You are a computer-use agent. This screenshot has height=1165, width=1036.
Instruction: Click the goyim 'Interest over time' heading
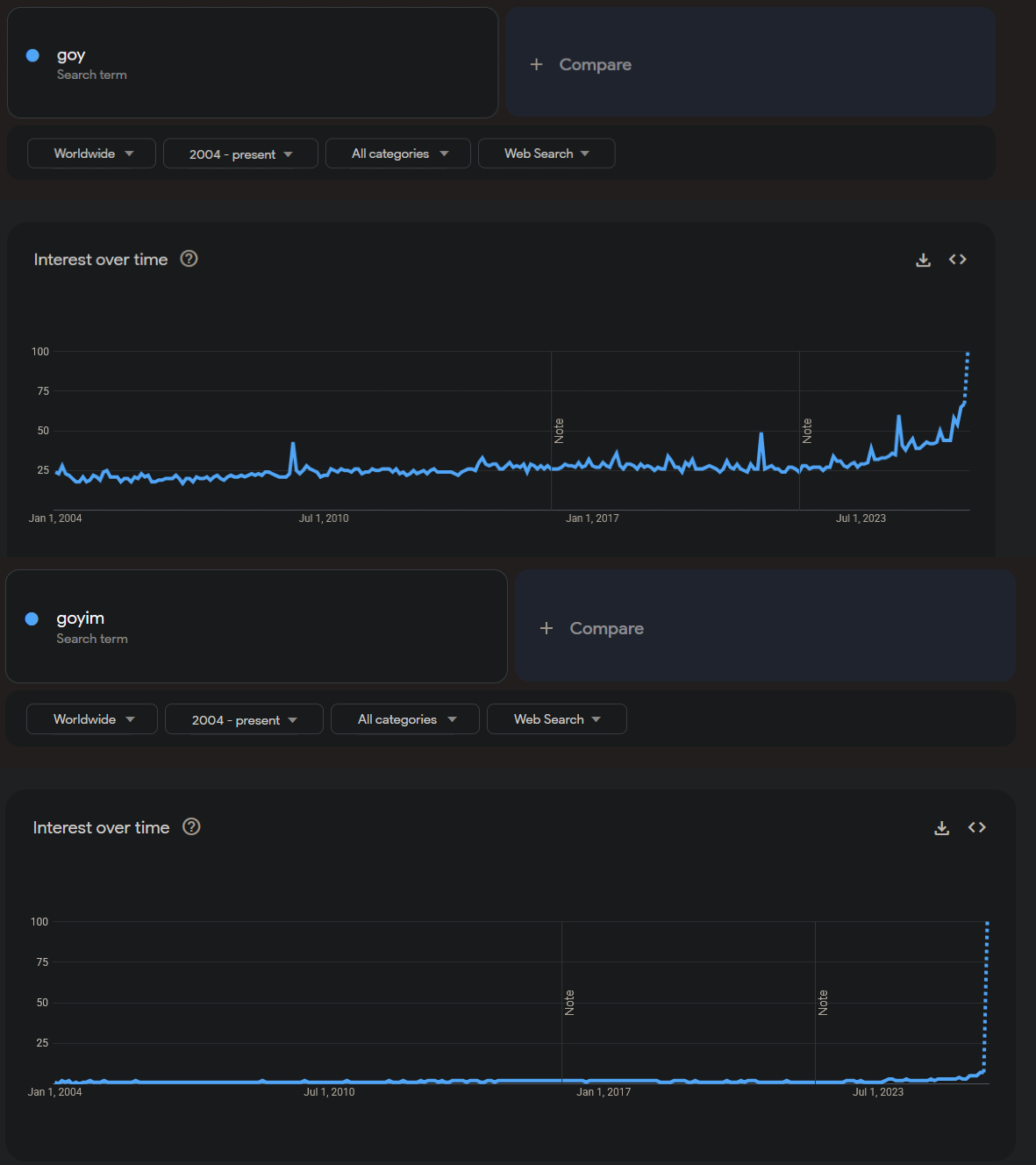101,827
